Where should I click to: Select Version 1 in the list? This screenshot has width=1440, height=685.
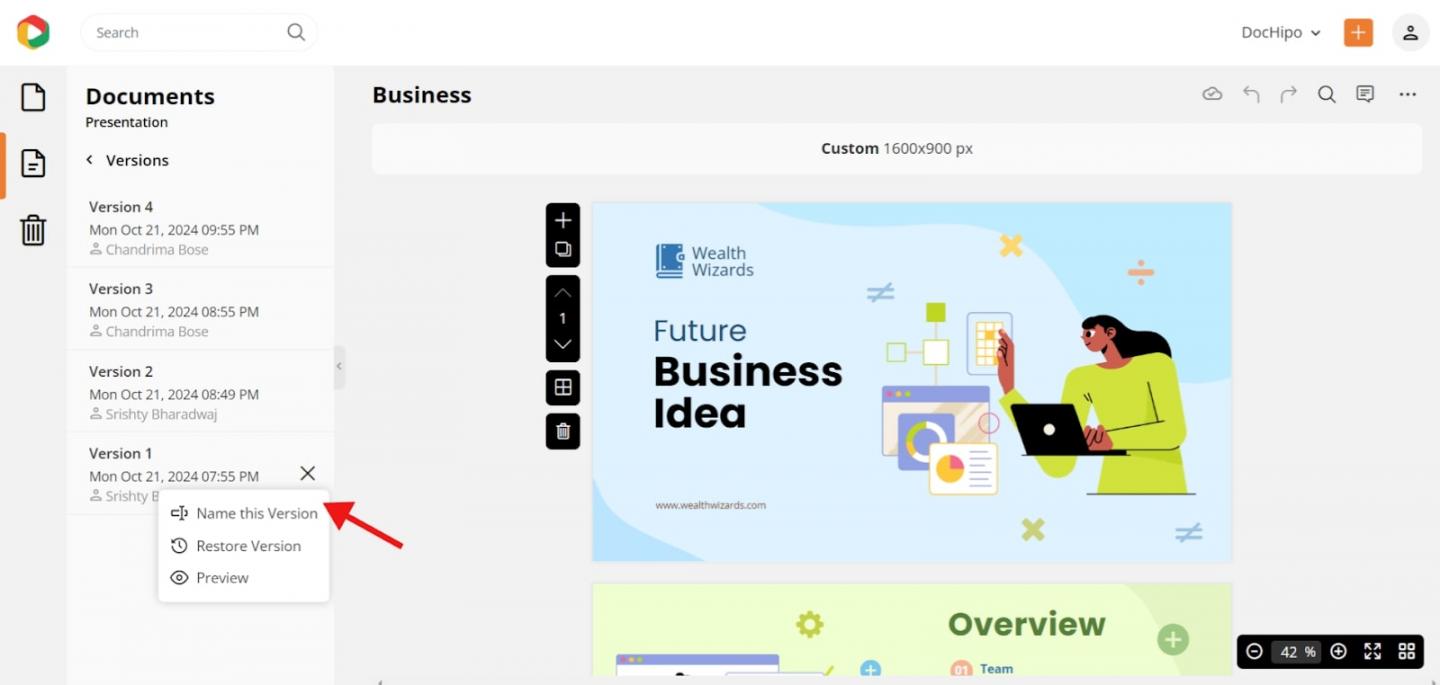point(201,473)
